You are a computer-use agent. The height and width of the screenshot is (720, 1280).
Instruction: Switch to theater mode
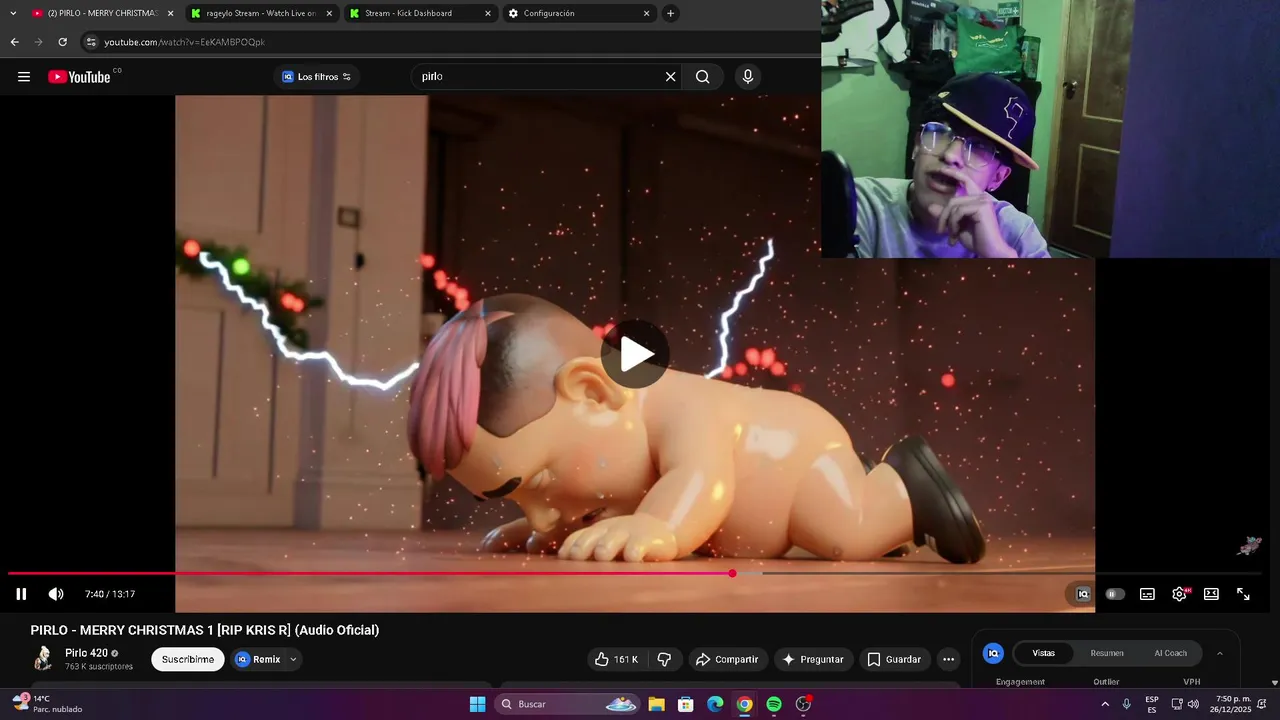(1211, 594)
